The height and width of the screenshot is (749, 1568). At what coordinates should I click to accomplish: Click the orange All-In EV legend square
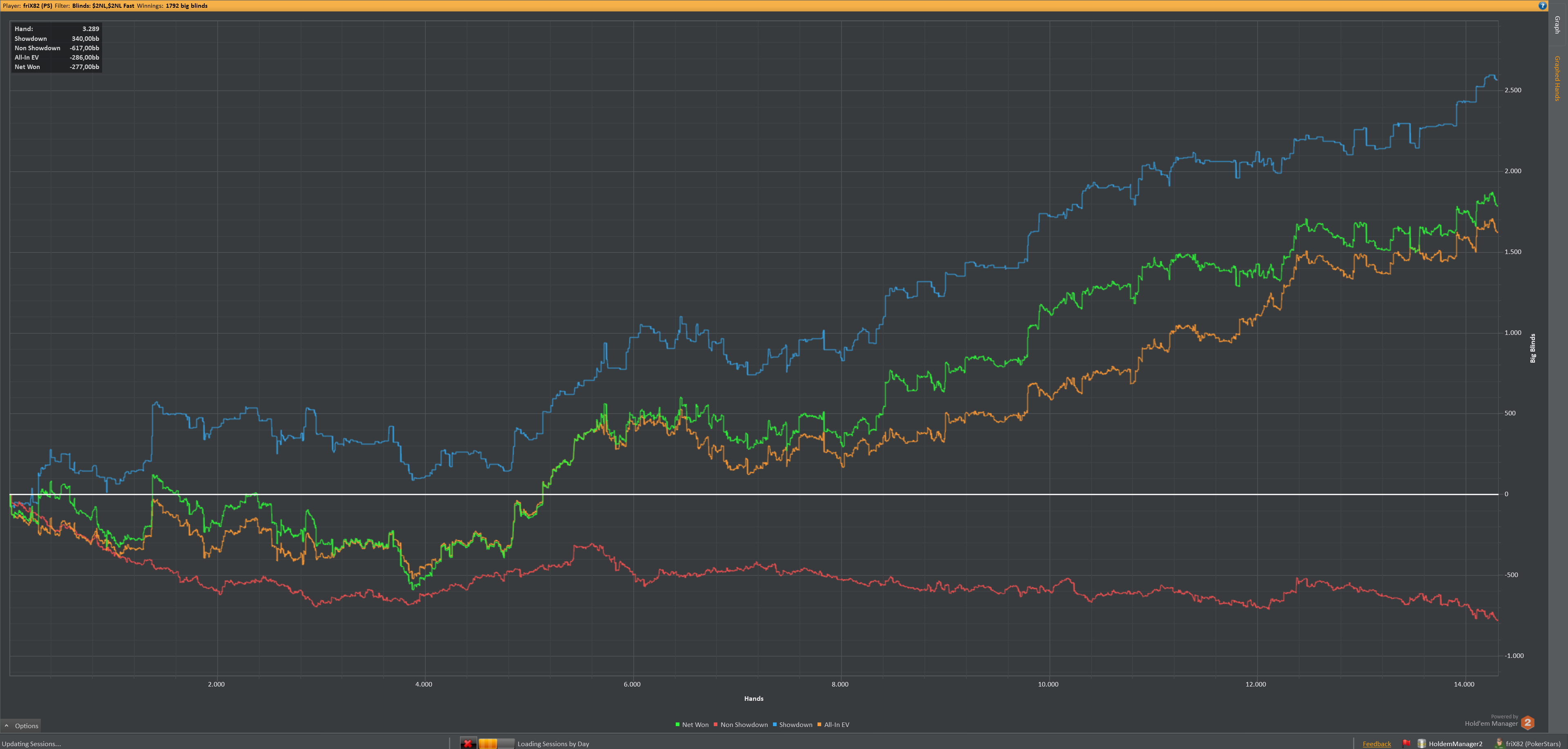coord(820,724)
